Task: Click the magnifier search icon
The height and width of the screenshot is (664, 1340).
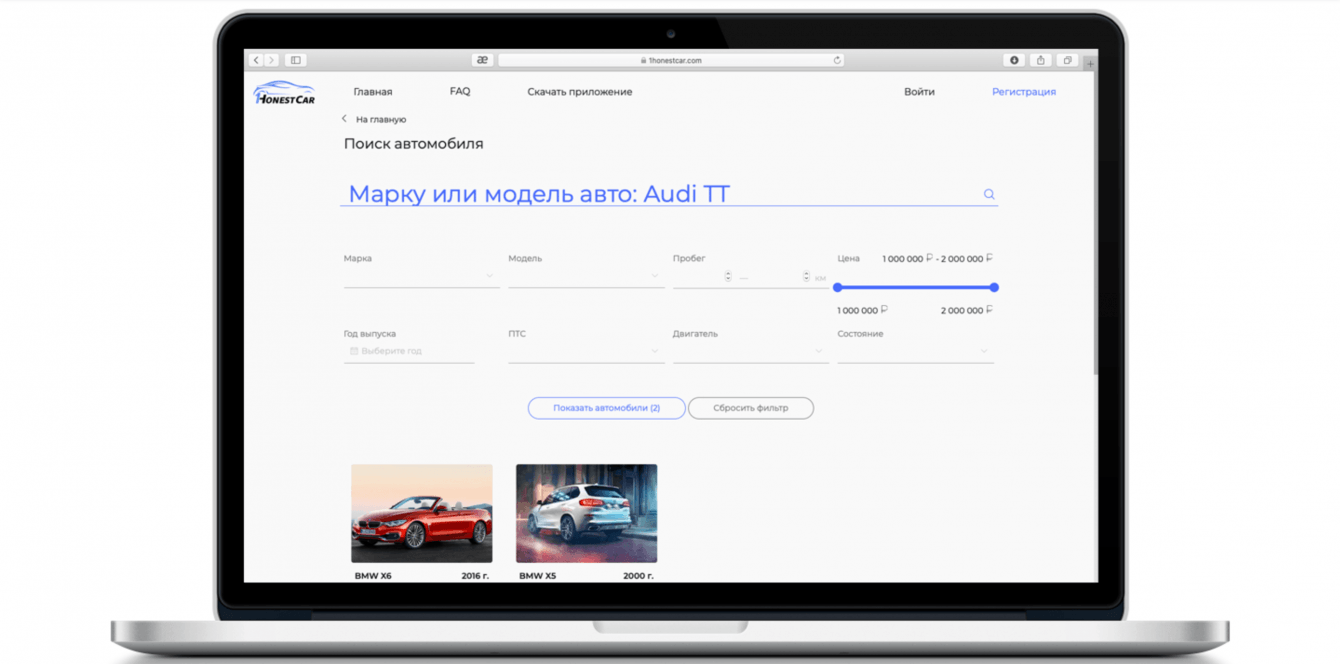Action: click(x=989, y=194)
